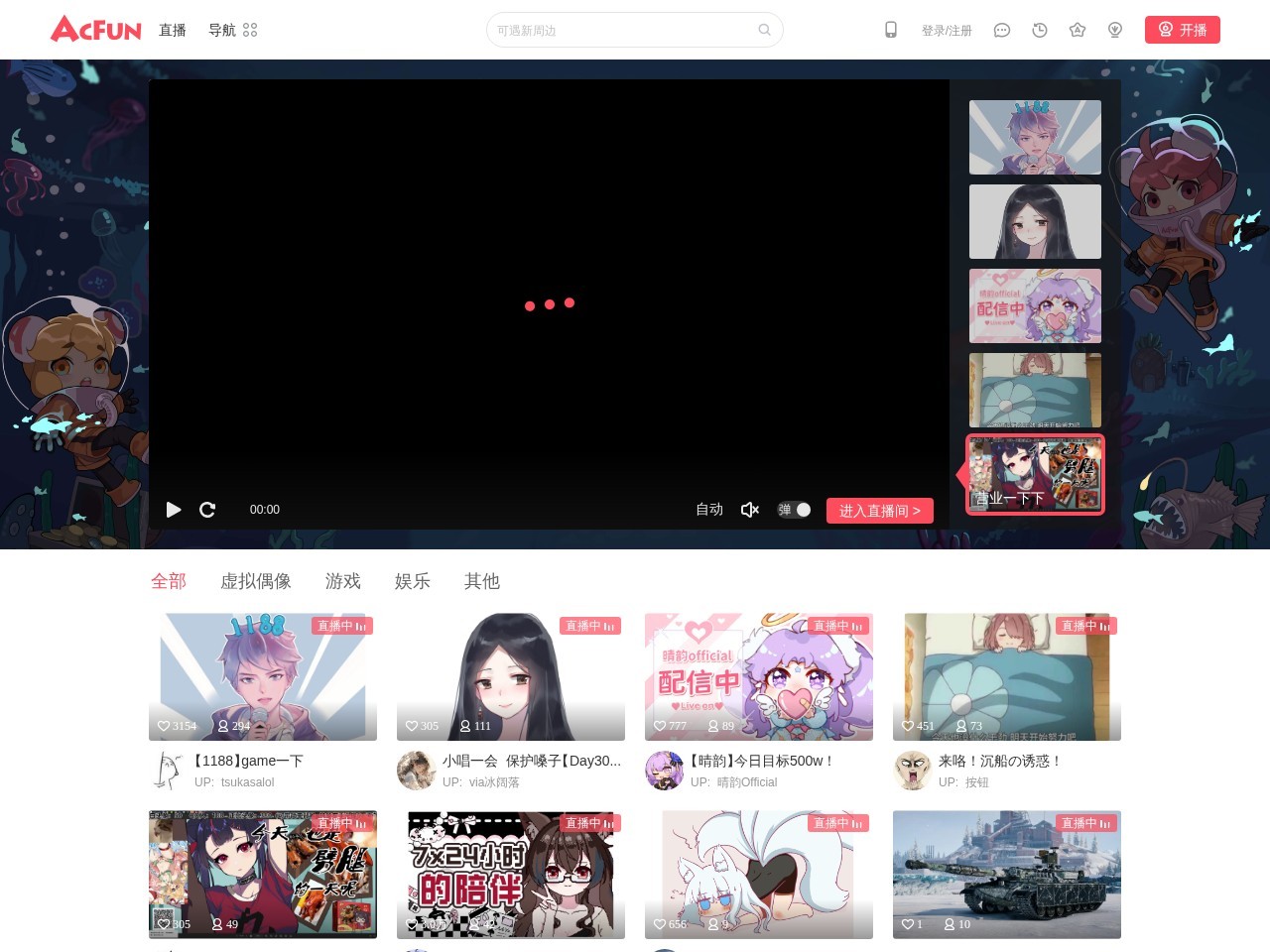Click the via冰阔落 uploader name
This screenshot has width=1270, height=952.
coord(494,782)
